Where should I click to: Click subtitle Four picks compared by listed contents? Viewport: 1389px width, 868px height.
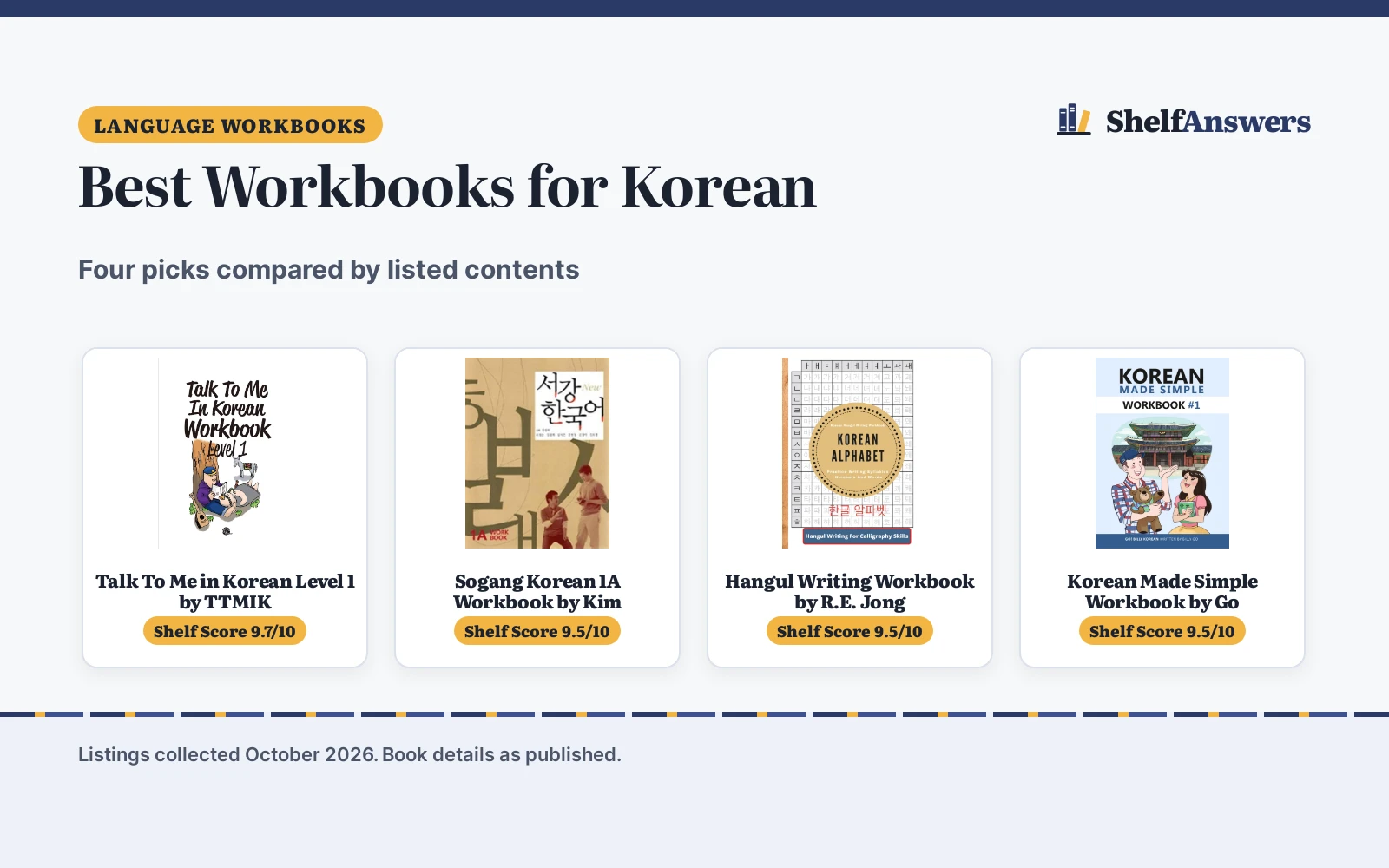point(328,270)
